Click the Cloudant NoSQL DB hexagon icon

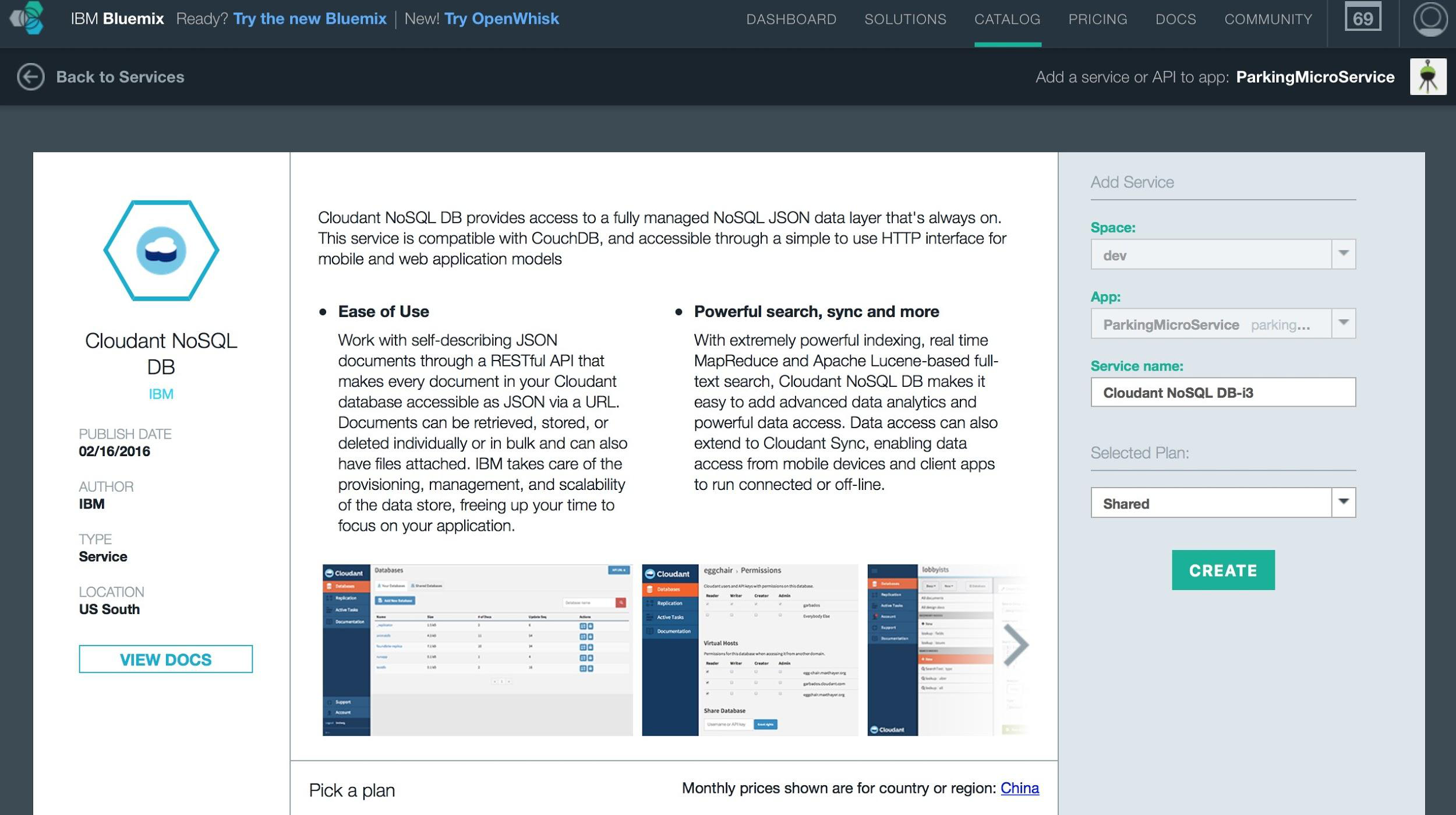tap(161, 251)
